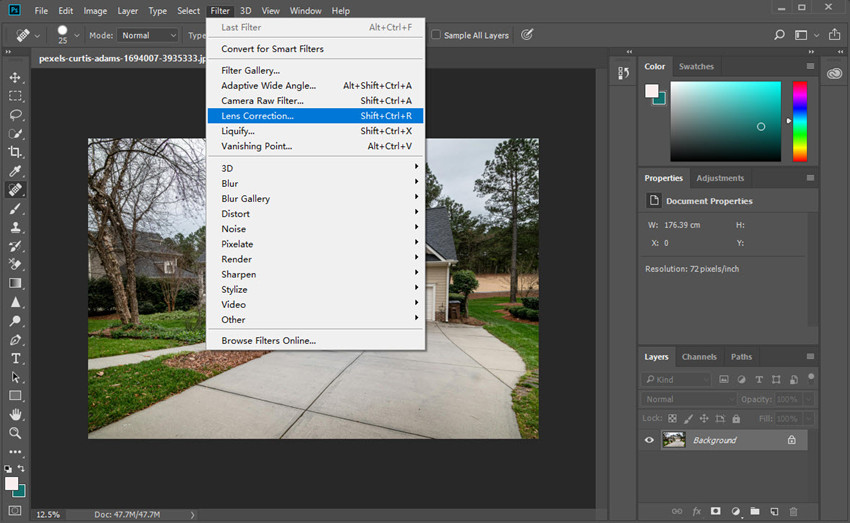Toggle type layer filter icon
The height and width of the screenshot is (523, 850).
point(759,379)
